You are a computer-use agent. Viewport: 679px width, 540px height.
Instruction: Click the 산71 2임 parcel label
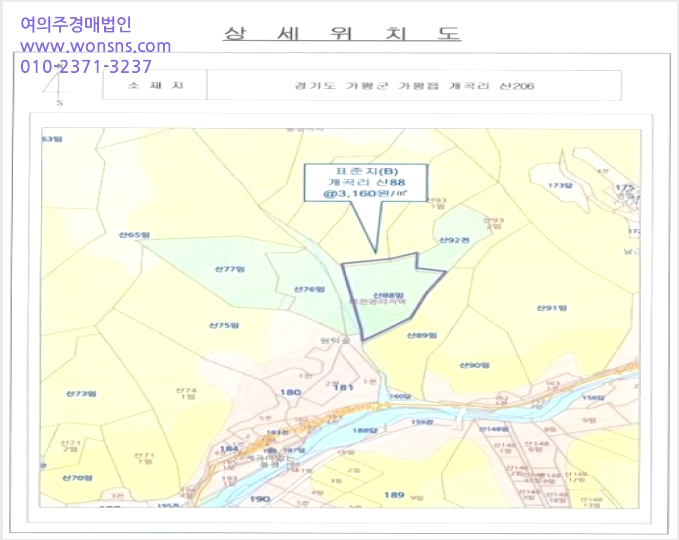pos(70,446)
